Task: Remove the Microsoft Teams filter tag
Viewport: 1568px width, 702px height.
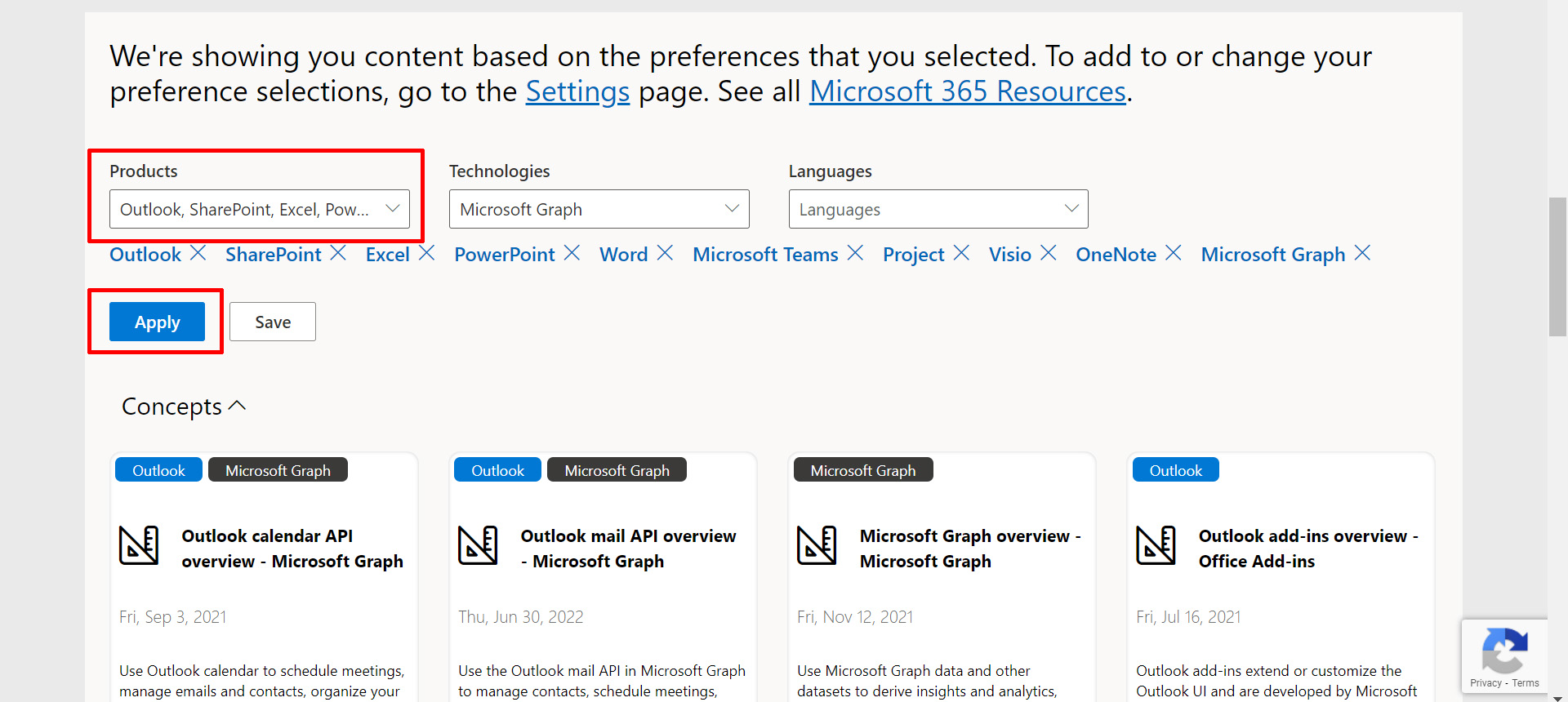Action: click(x=855, y=254)
